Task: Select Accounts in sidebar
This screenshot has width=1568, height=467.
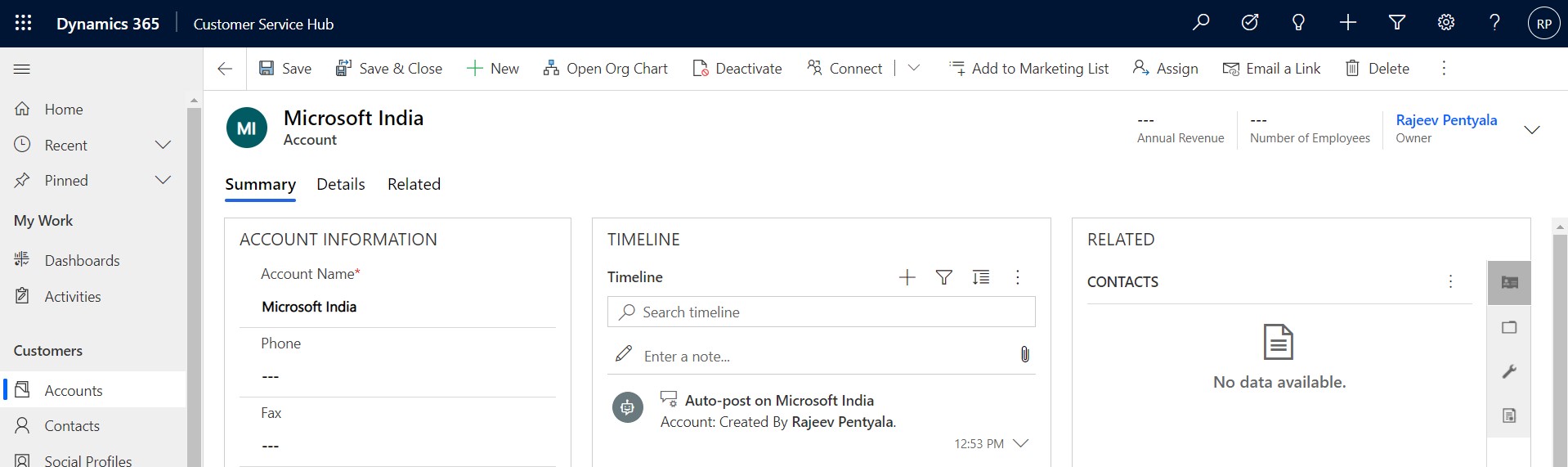Action: pos(93,391)
